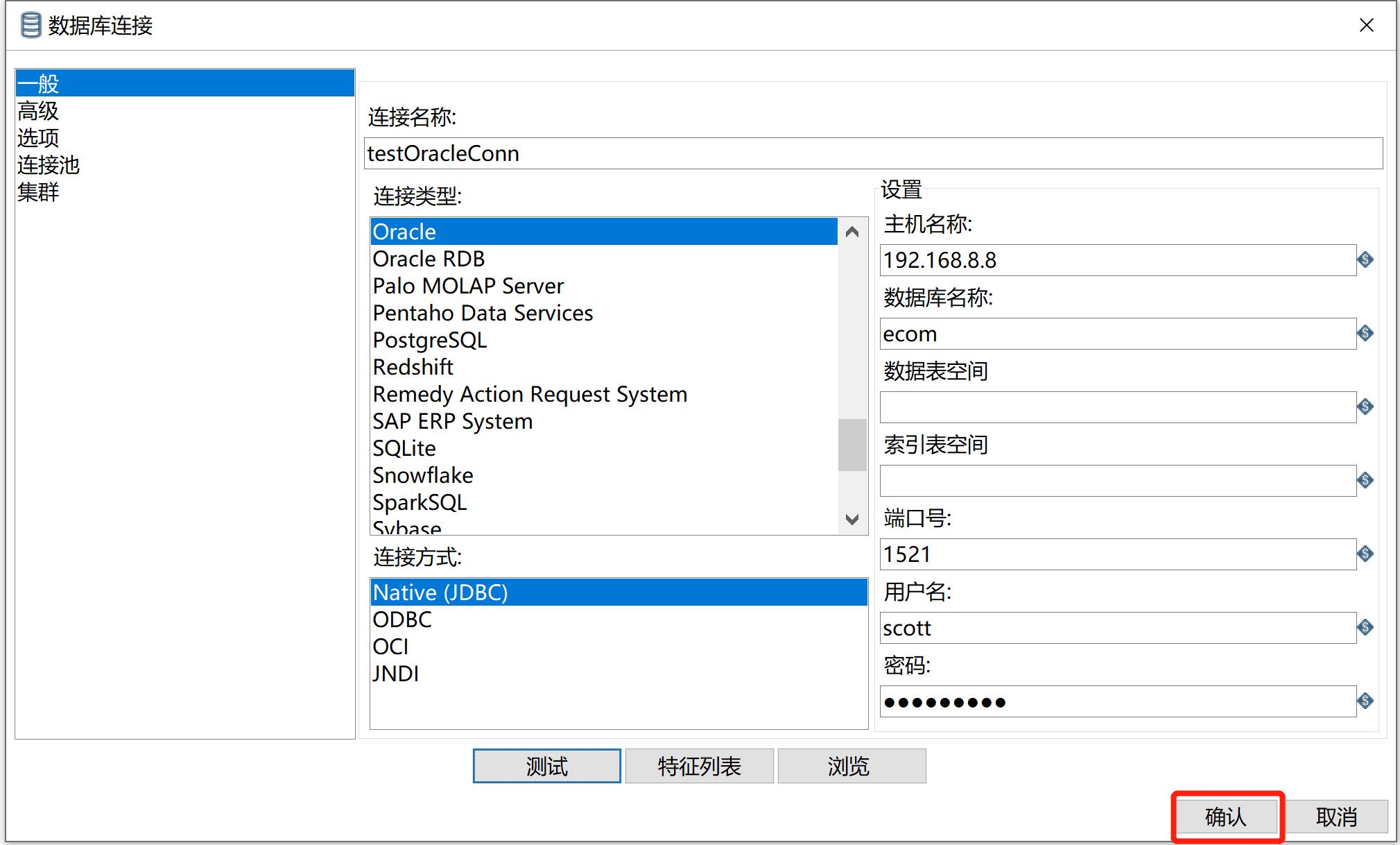
Task: Choose Snowflake connection type
Action: [604, 475]
